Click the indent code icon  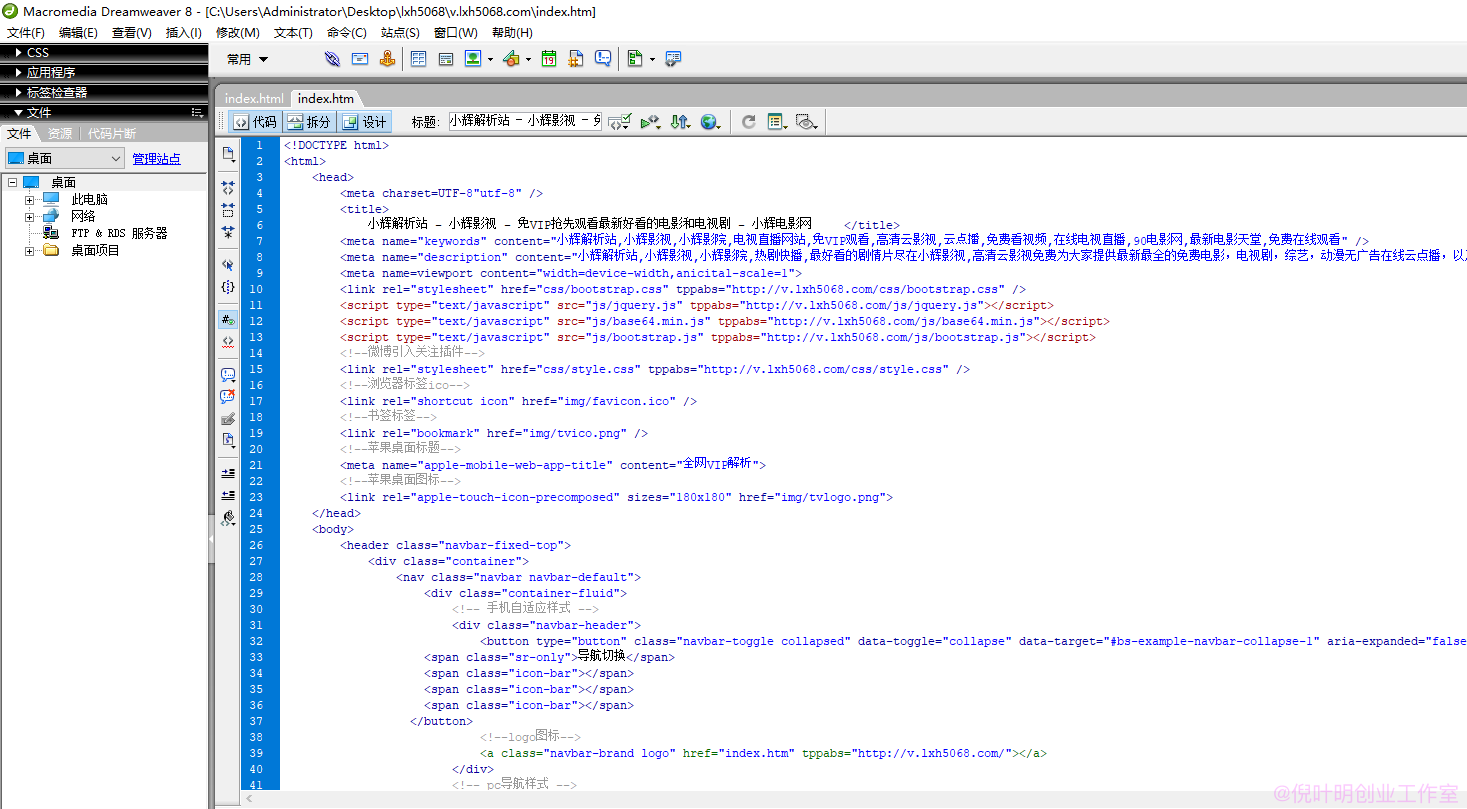(x=228, y=473)
